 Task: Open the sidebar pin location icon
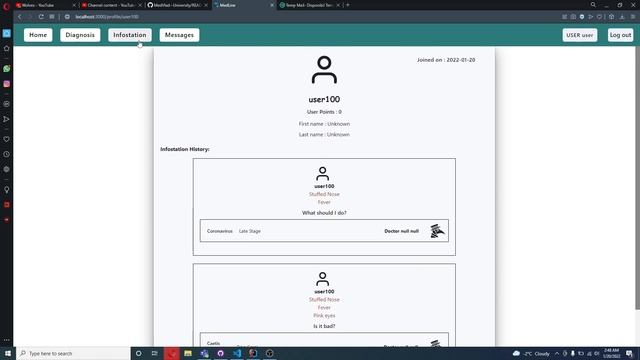(x=7, y=190)
